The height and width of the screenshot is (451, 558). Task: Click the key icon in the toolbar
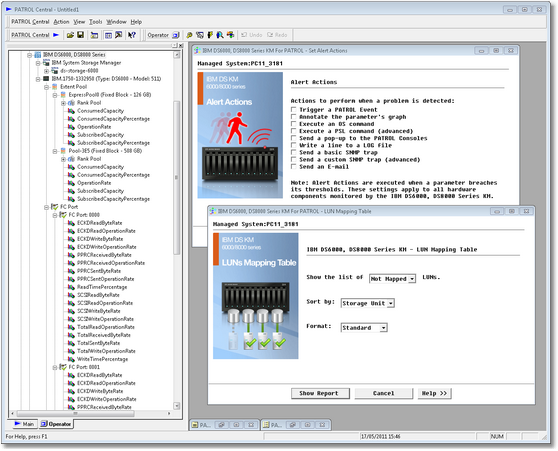click(189, 35)
